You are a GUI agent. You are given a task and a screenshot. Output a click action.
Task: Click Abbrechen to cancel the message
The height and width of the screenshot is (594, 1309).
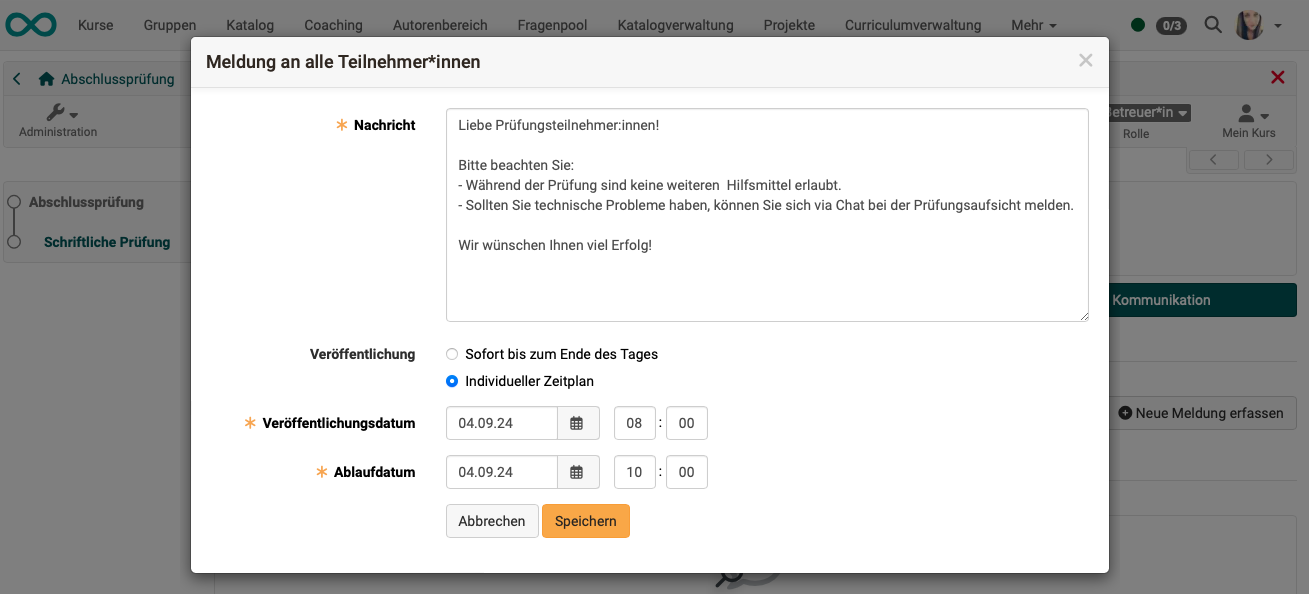491,521
